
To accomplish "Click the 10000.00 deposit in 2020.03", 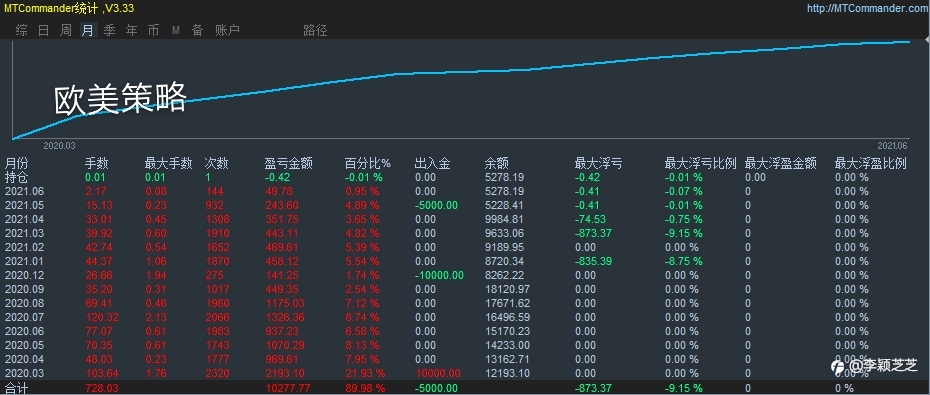I will (437, 373).
